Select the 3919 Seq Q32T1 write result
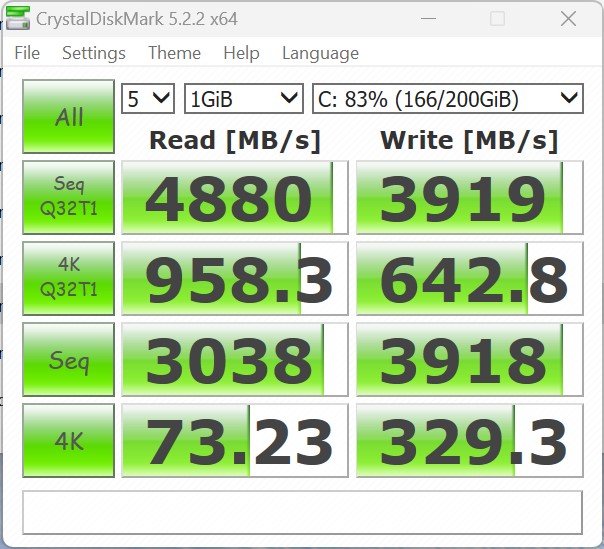Viewport: 604px width, 549px height. click(x=470, y=197)
